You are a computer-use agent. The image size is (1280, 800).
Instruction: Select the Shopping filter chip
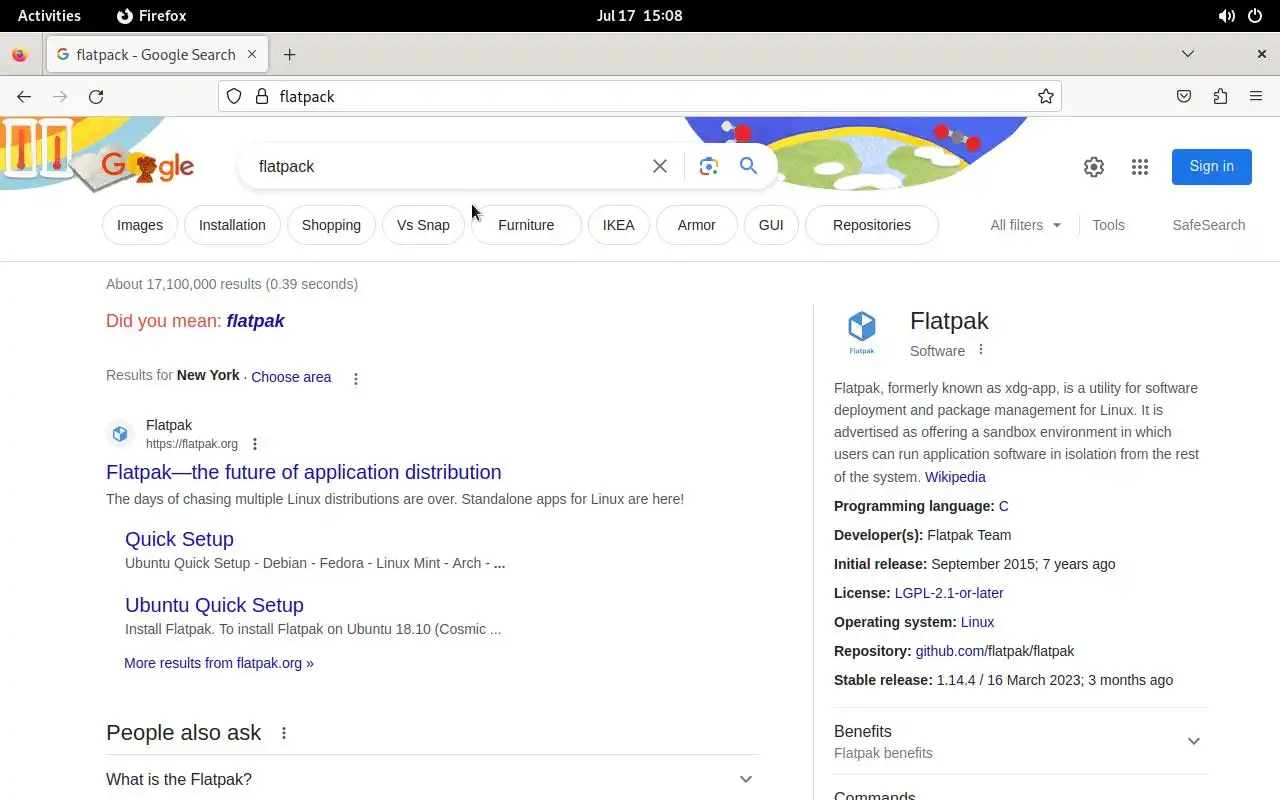pos(331,225)
